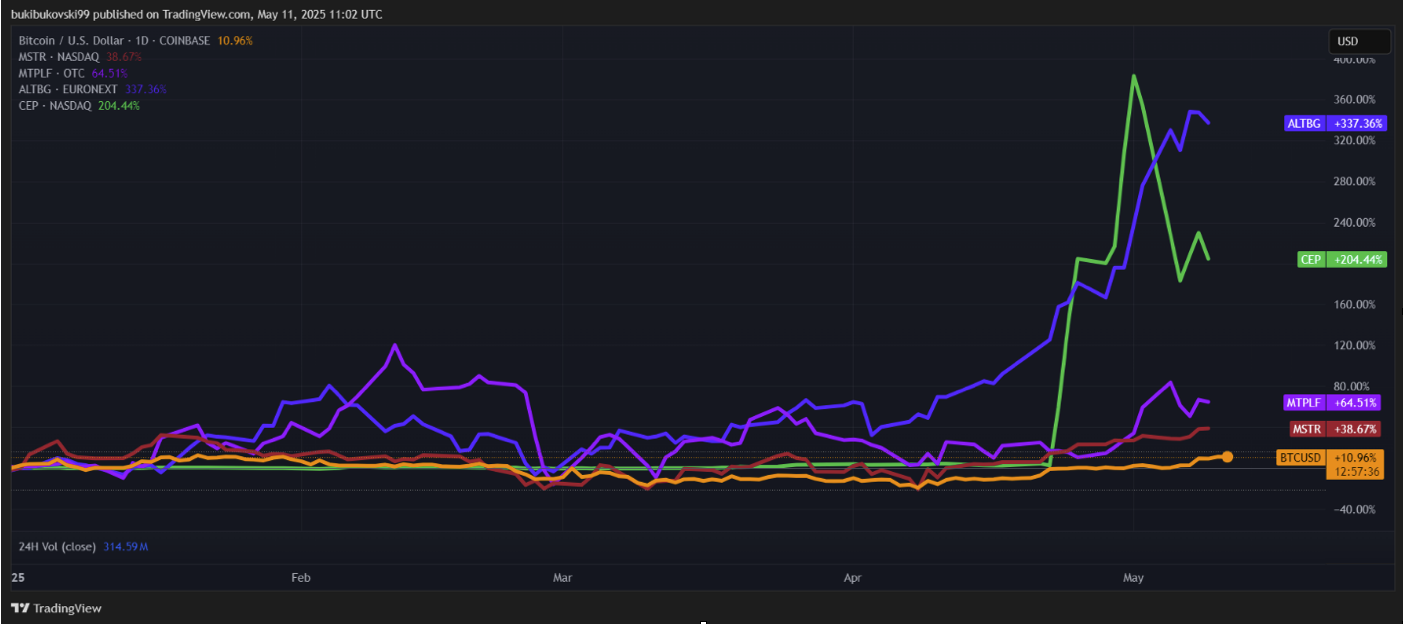Click the 120.00% level on price scale
The height and width of the screenshot is (624, 1403).
point(1355,345)
